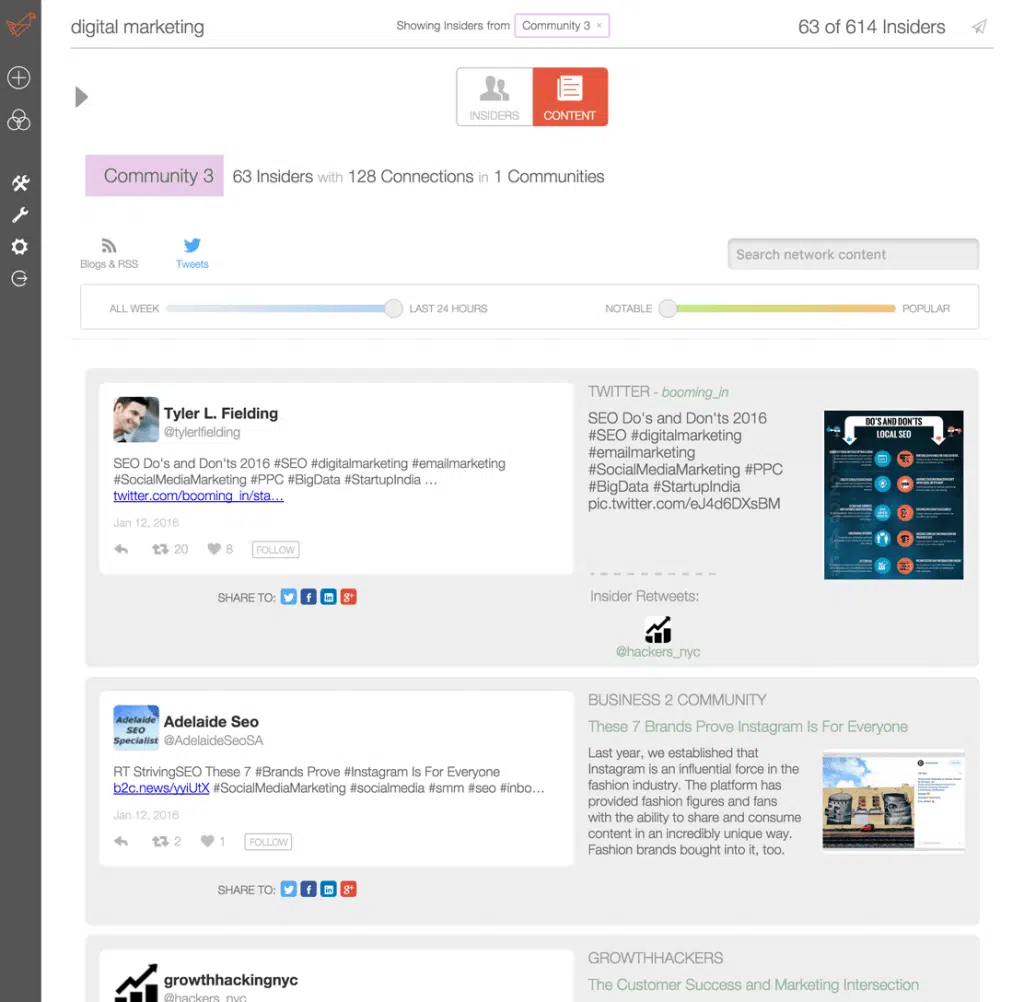Click the plus circle sidebar icon
The height and width of the screenshot is (1002, 1024).
point(19,78)
